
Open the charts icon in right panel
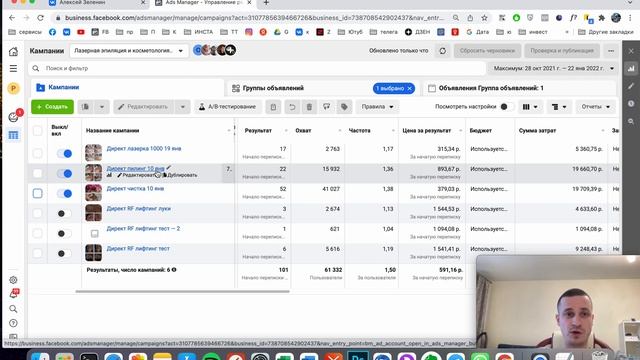pos(631,69)
